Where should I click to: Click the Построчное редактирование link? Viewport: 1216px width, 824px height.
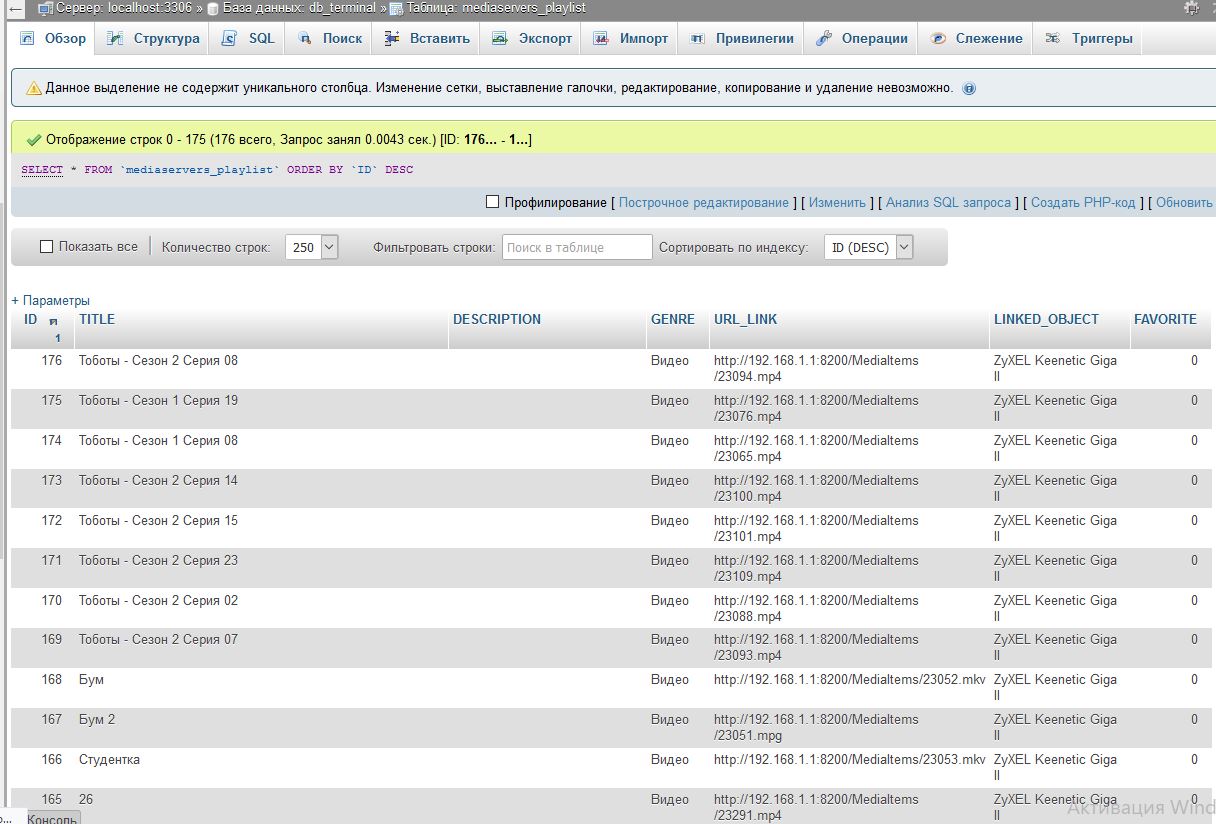(703, 202)
